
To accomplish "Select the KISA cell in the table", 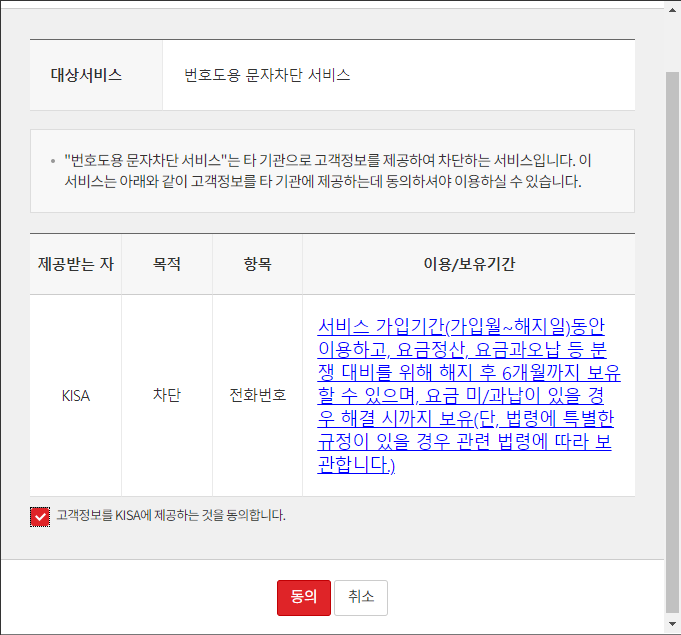I will [x=76, y=395].
